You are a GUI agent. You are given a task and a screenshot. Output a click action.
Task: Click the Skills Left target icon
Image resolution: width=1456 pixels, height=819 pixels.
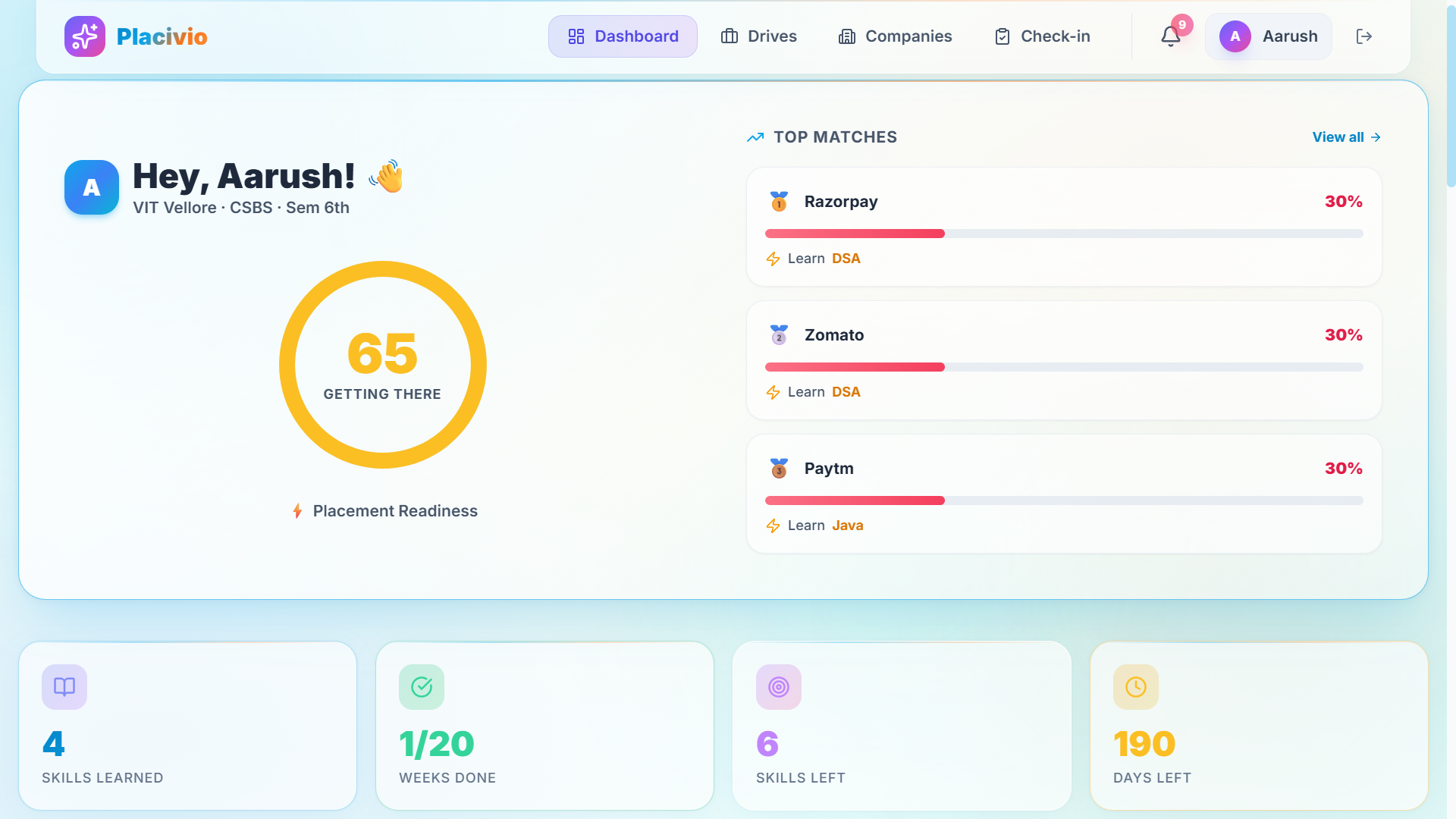pyautogui.click(x=779, y=687)
